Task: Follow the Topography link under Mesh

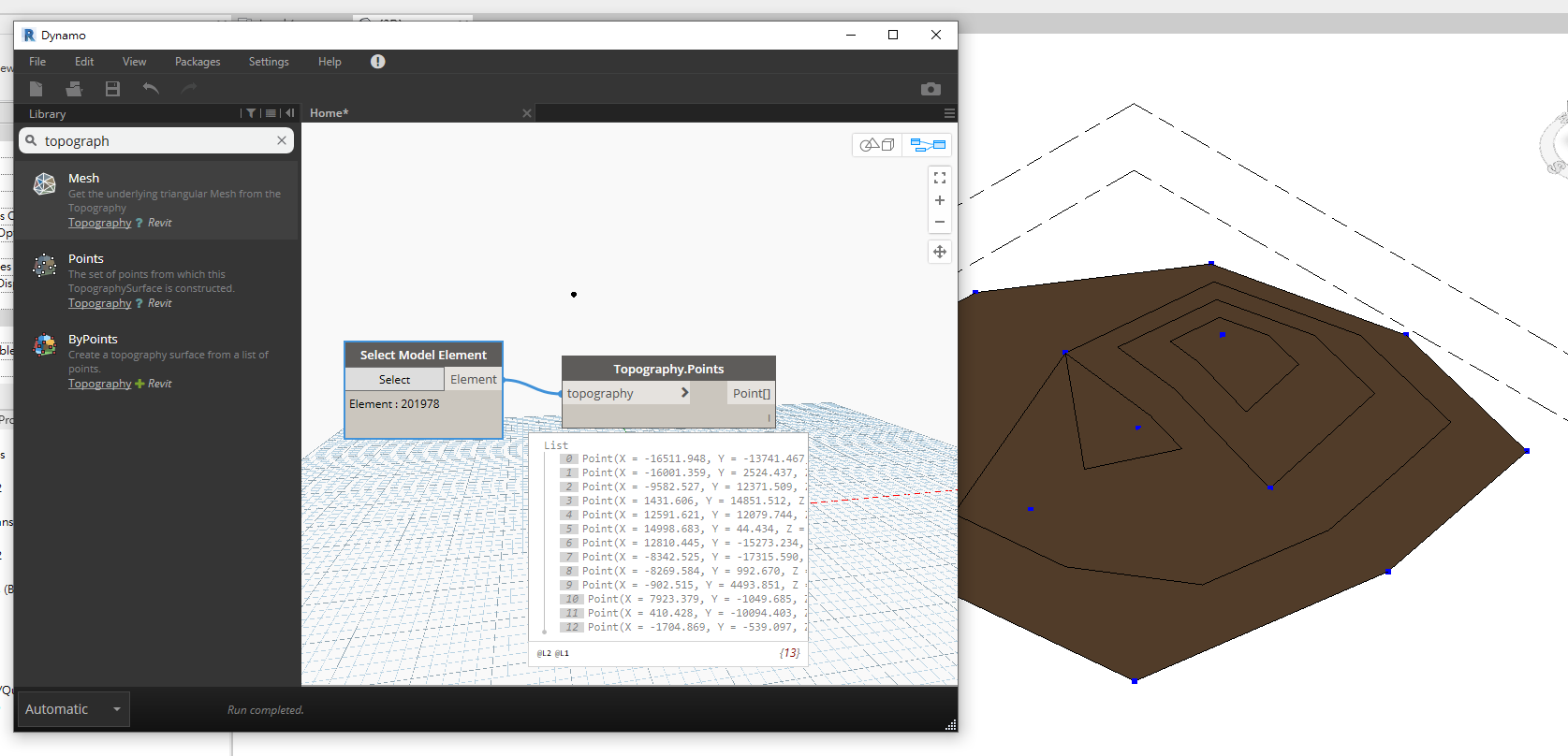Action: [99, 223]
